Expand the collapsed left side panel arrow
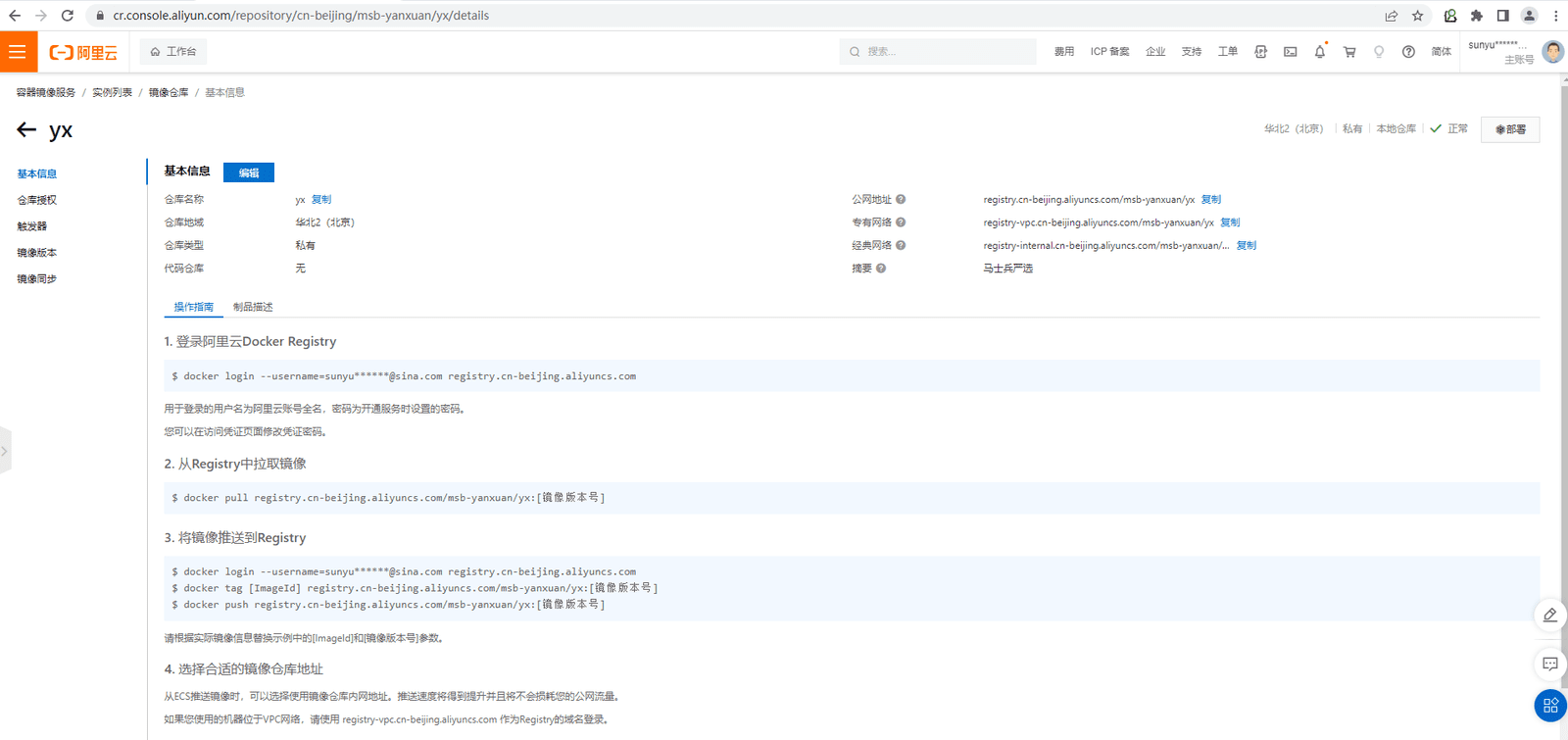The image size is (1568, 740). pyautogui.click(x=5, y=451)
